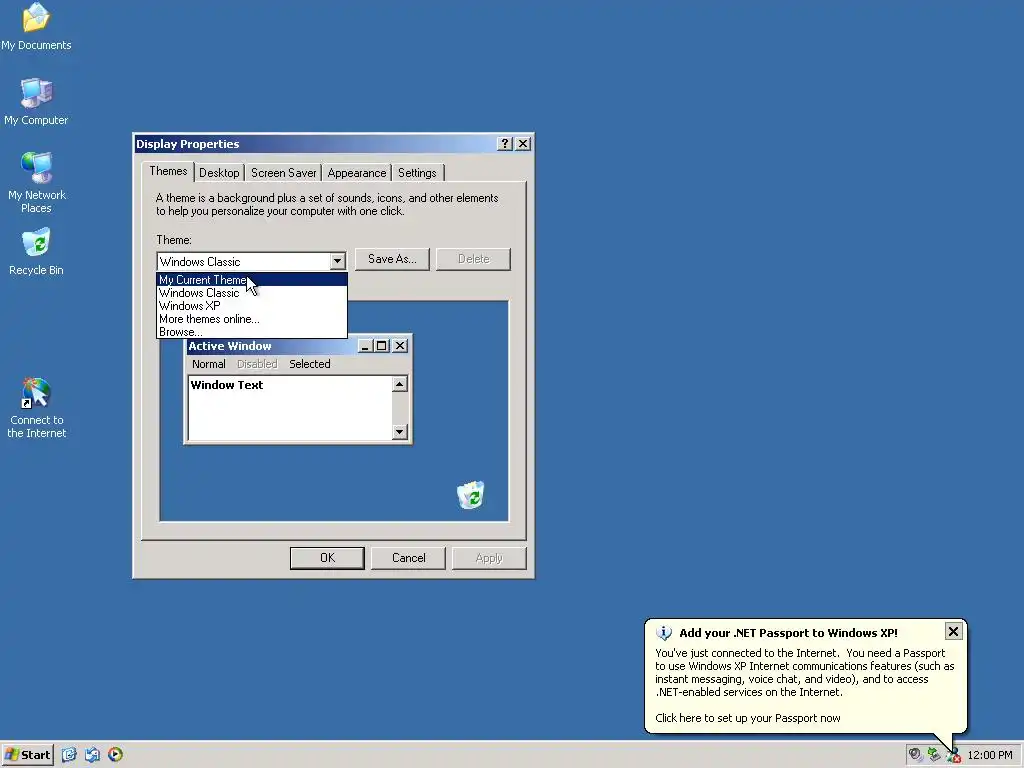Select the My Network Places icon
1024x768 pixels.
point(37,182)
